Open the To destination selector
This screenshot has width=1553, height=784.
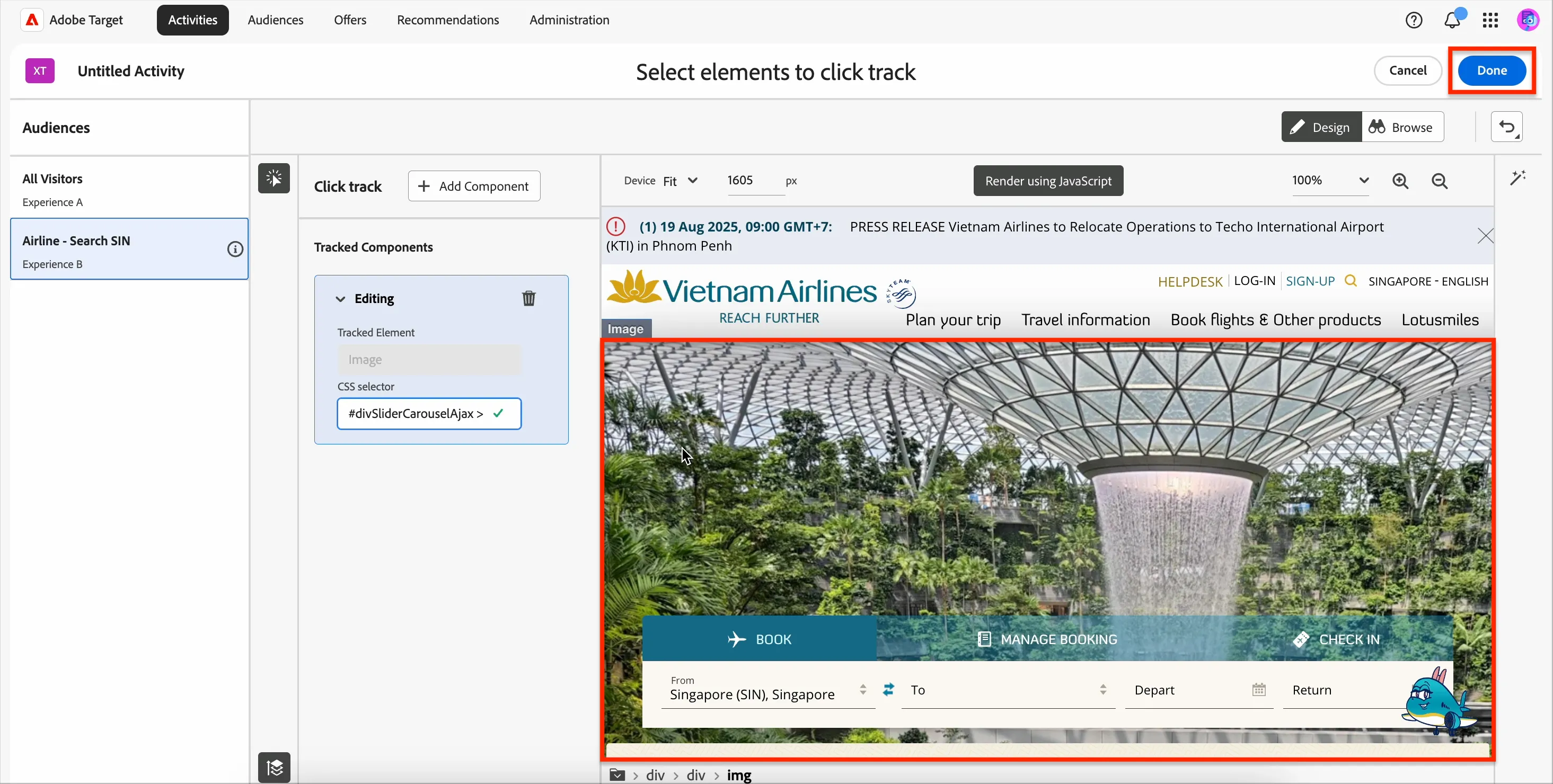[1008, 689]
